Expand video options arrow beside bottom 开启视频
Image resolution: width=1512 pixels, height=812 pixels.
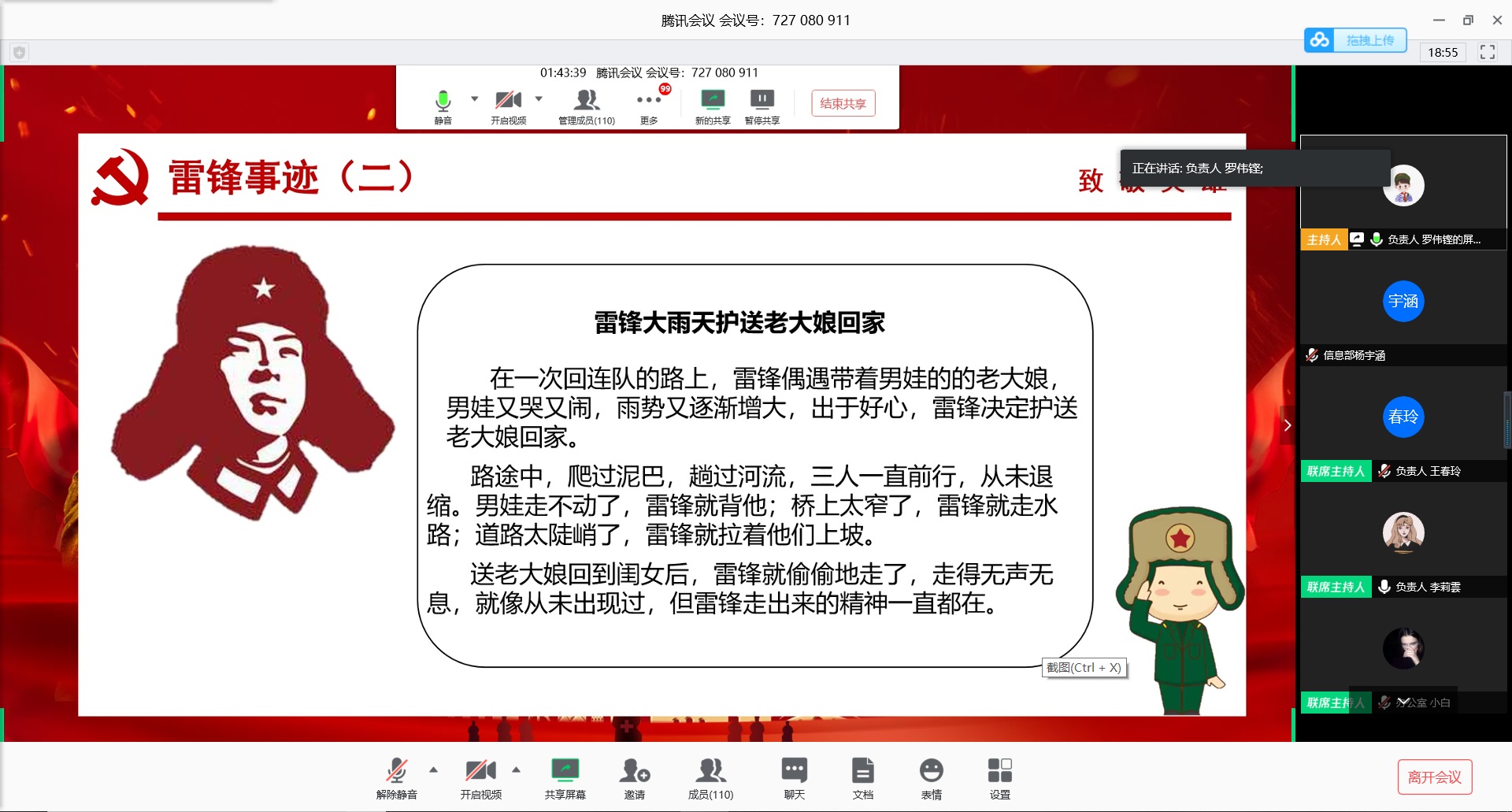pyautogui.click(x=516, y=769)
